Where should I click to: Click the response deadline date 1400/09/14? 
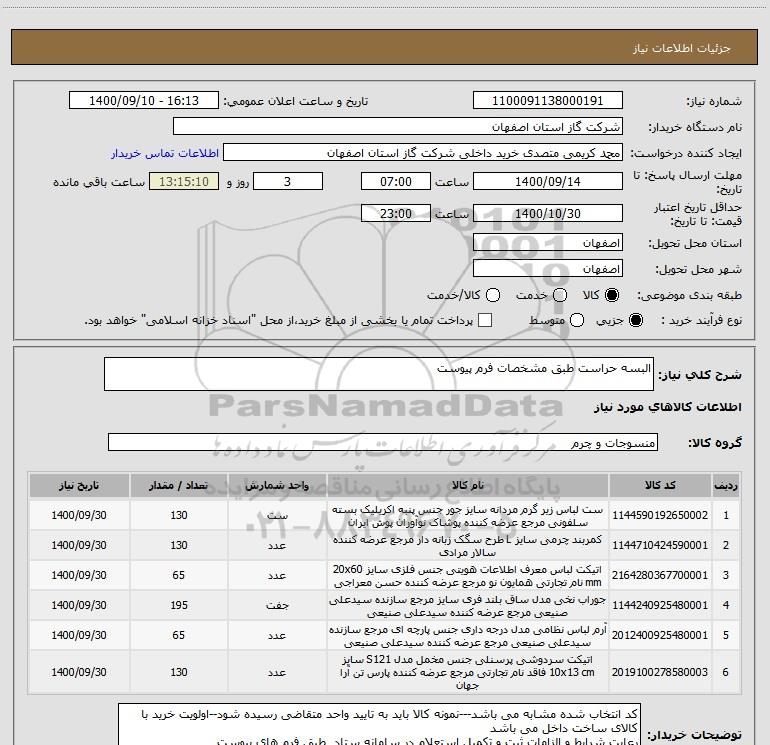548,181
